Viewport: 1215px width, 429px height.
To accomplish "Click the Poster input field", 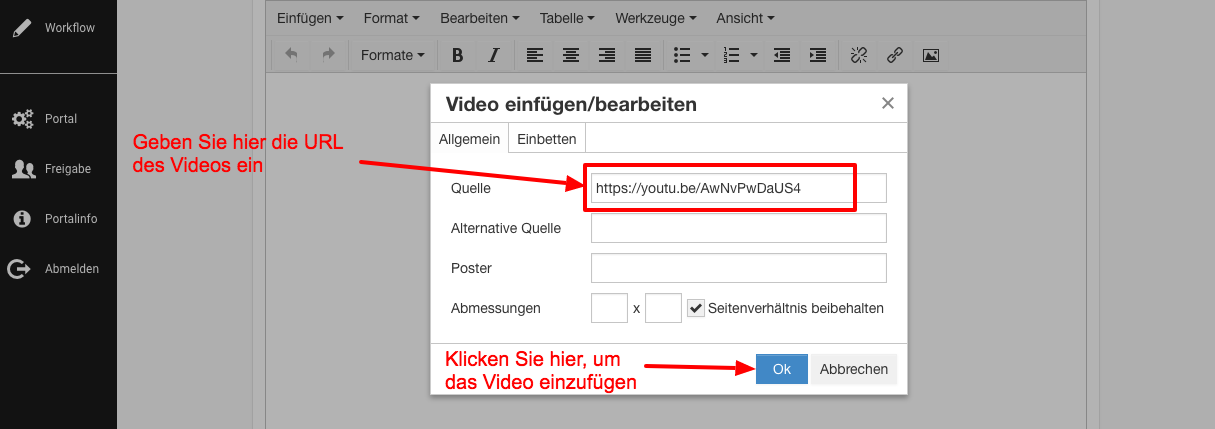I will pyautogui.click(x=738, y=268).
